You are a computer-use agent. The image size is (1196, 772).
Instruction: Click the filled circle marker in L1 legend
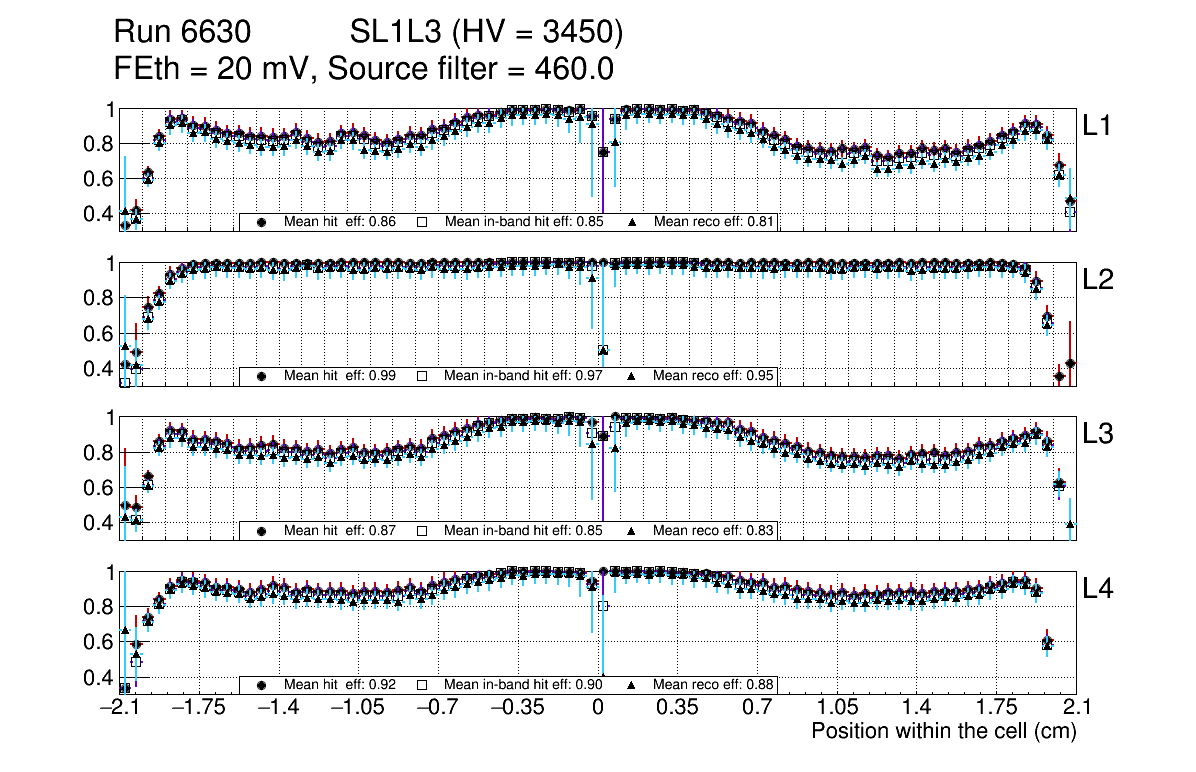262,222
